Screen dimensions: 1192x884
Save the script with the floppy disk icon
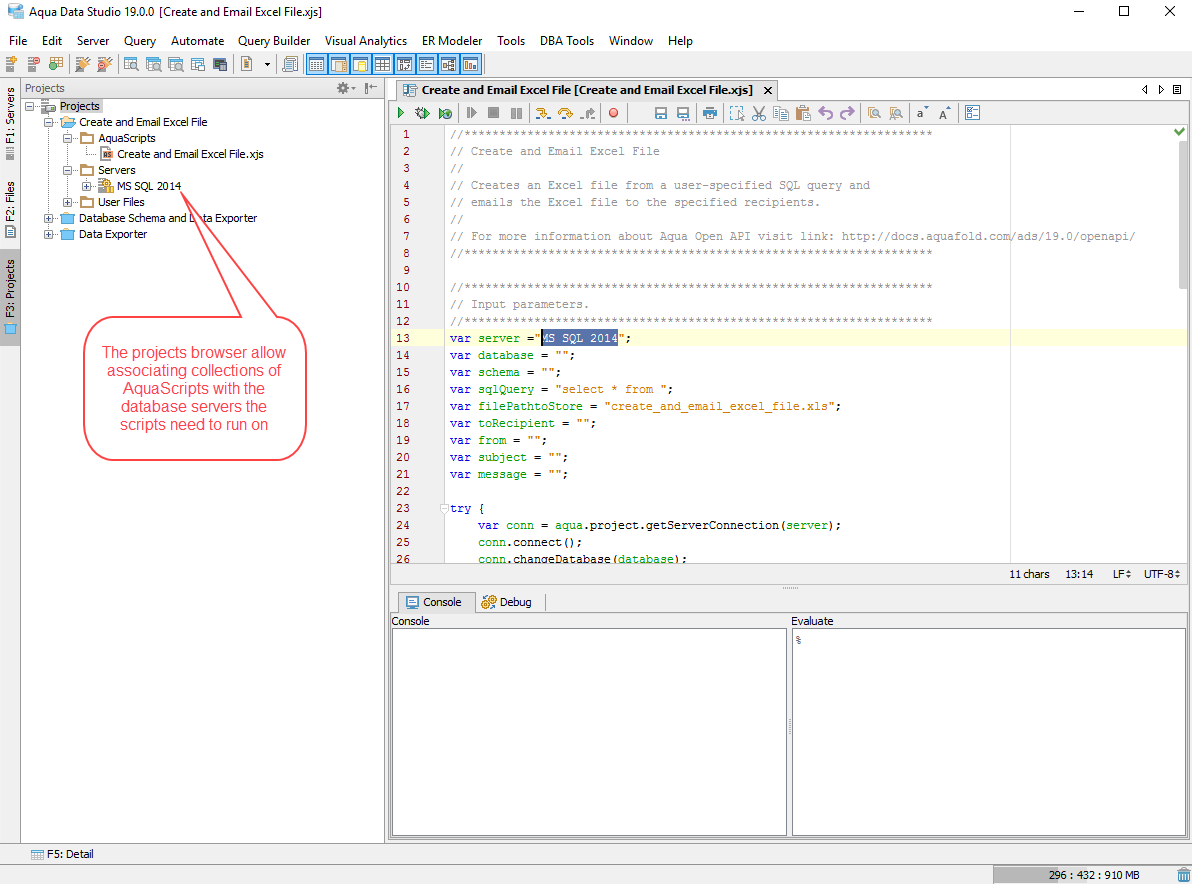click(x=661, y=113)
